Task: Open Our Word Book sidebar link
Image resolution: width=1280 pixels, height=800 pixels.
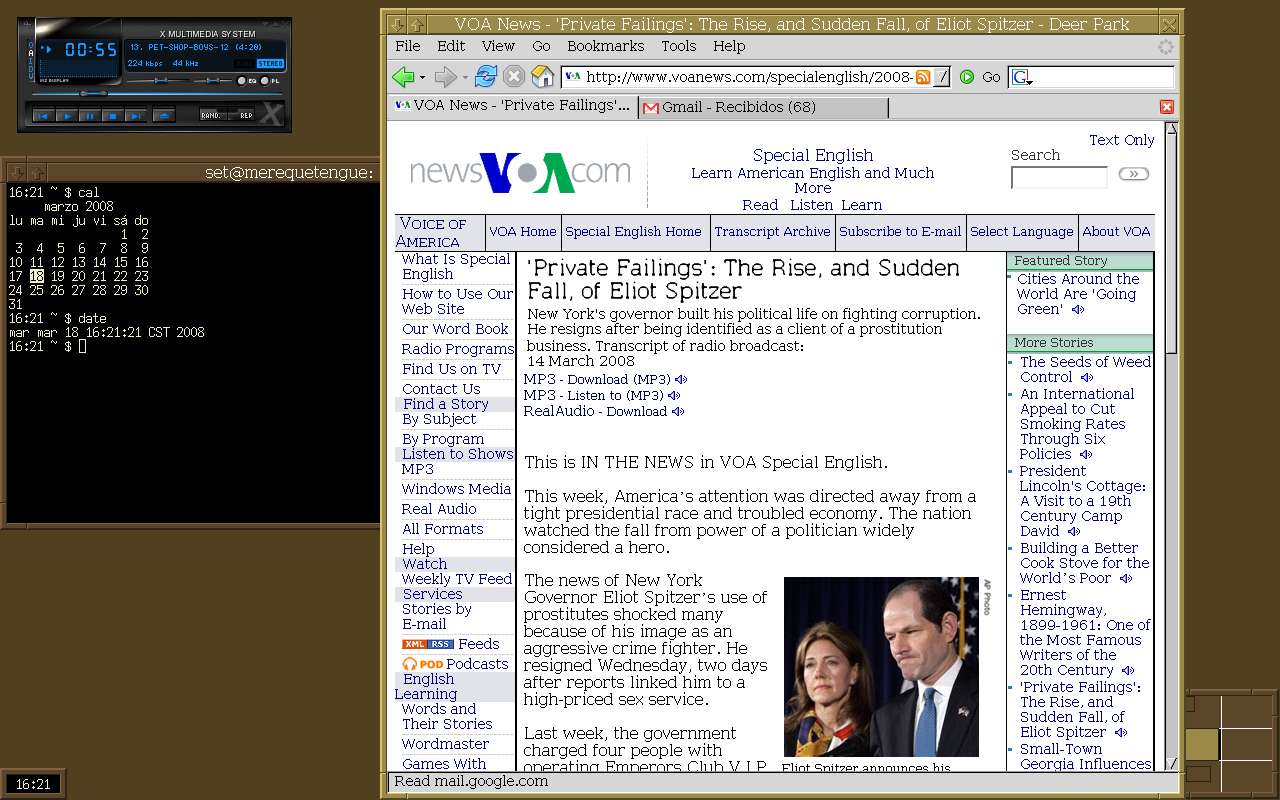Action: tap(455, 329)
